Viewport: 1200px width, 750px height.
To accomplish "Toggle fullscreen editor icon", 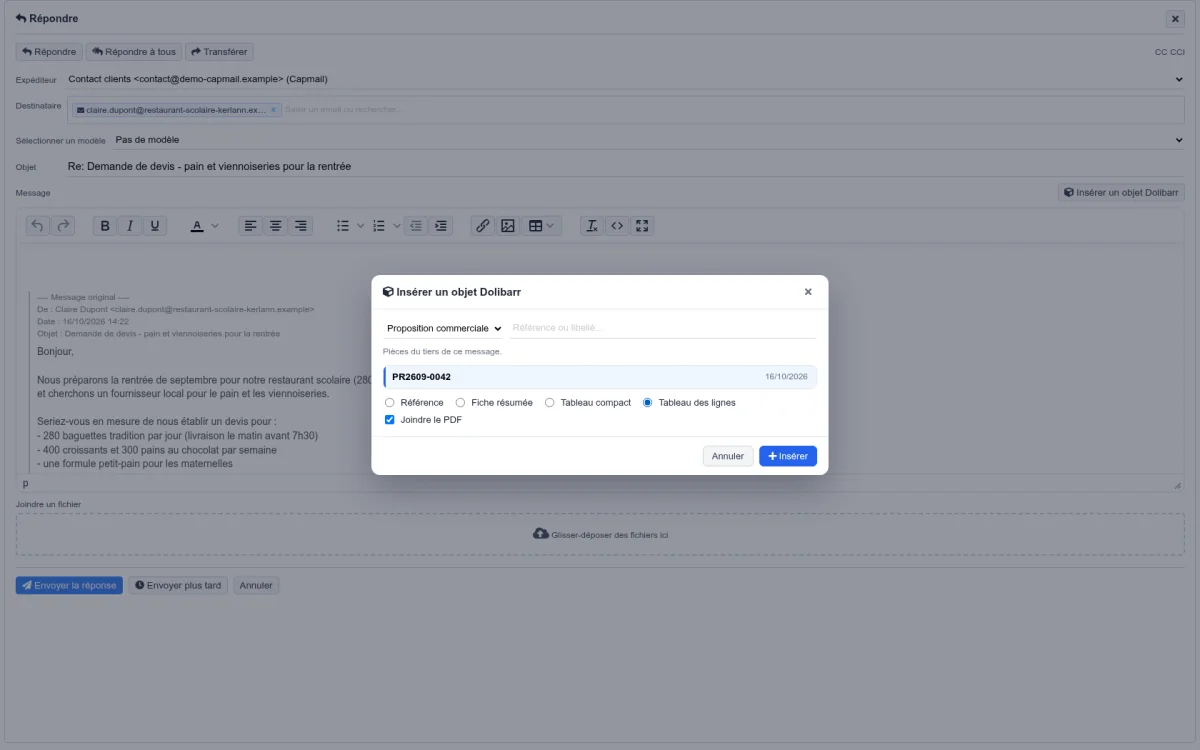I will click(x=643, y=226).
